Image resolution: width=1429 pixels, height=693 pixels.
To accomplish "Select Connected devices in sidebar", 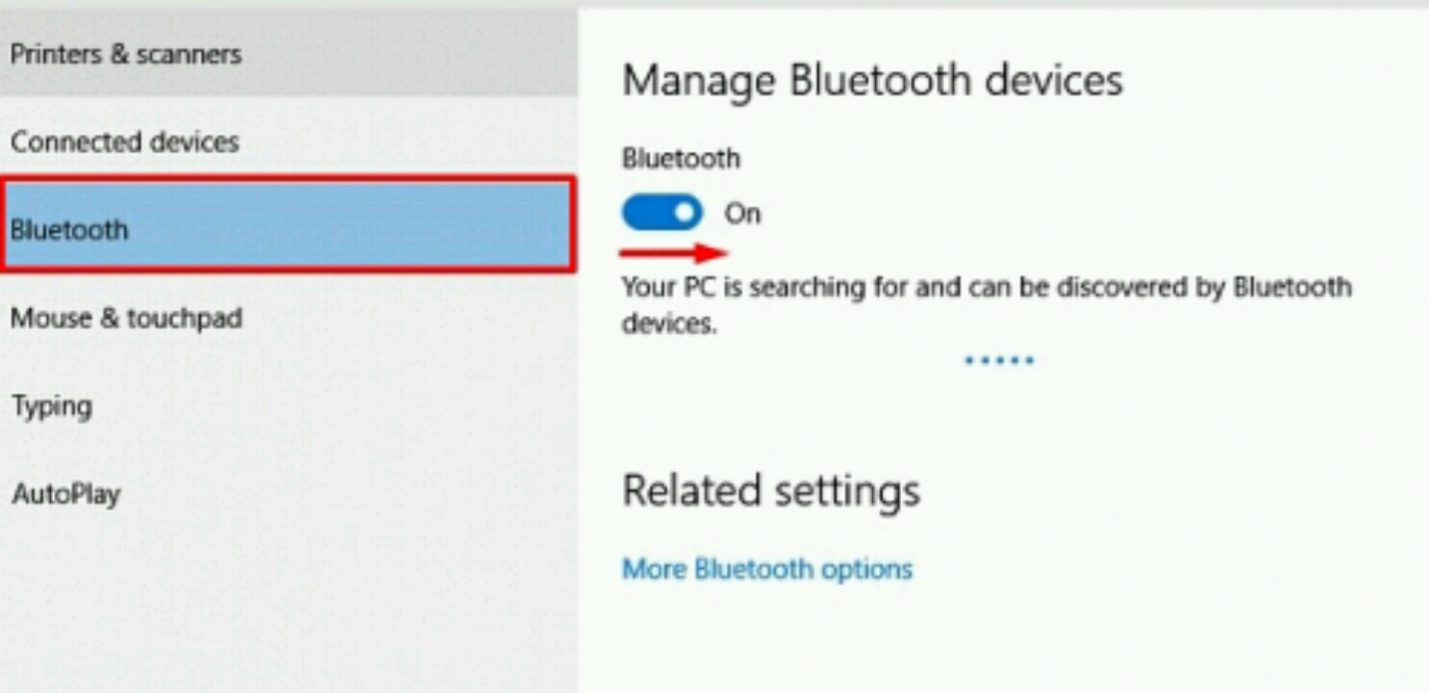I will pyautogui.click(x=288, y=141).
